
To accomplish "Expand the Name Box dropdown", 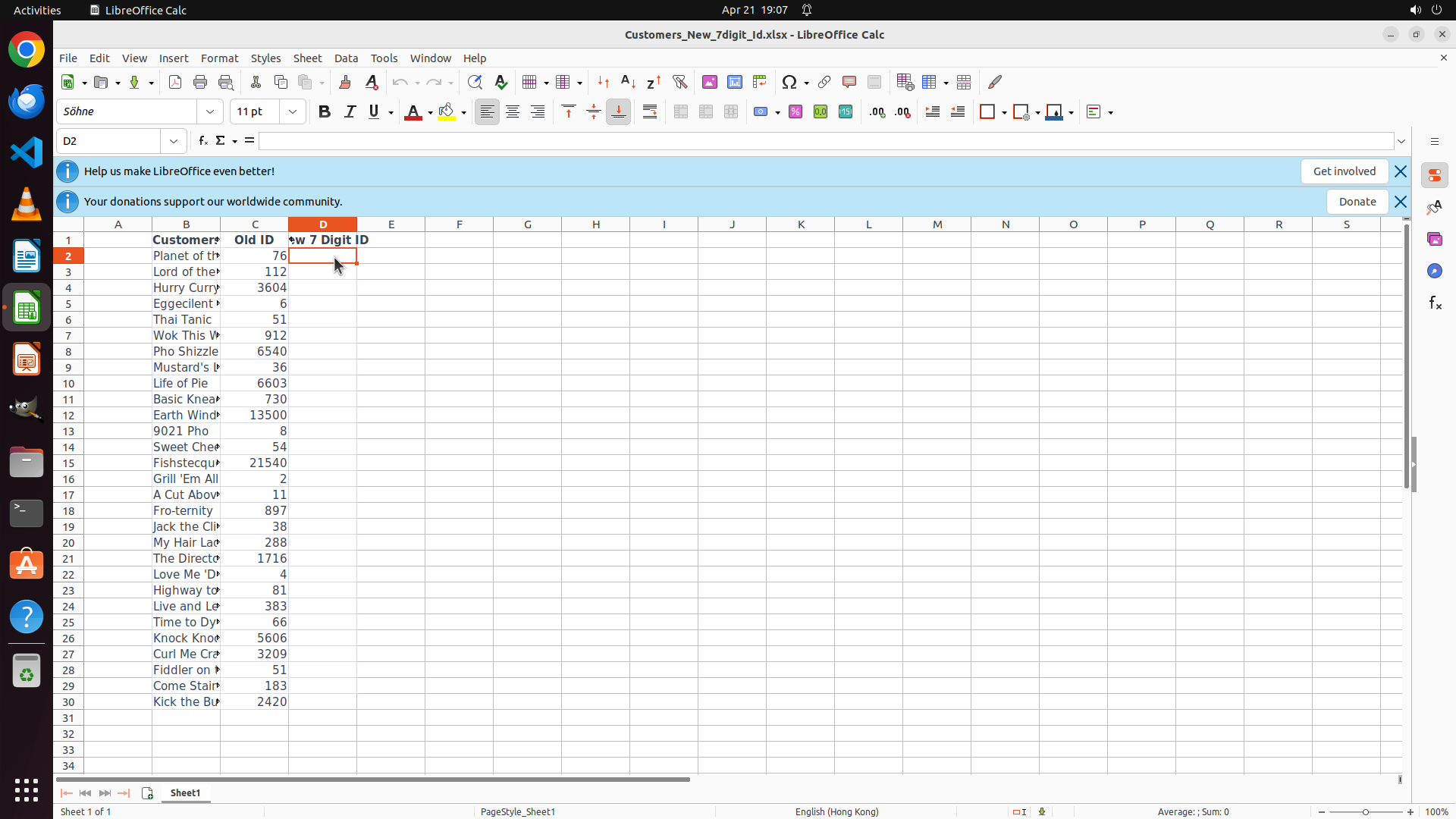I will click(174, 141).
